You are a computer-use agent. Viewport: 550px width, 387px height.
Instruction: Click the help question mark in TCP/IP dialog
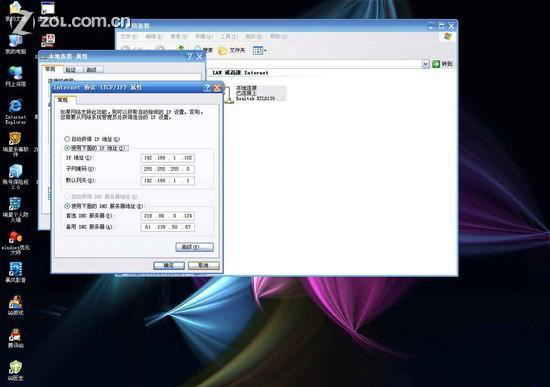click(x=207, y=87)
